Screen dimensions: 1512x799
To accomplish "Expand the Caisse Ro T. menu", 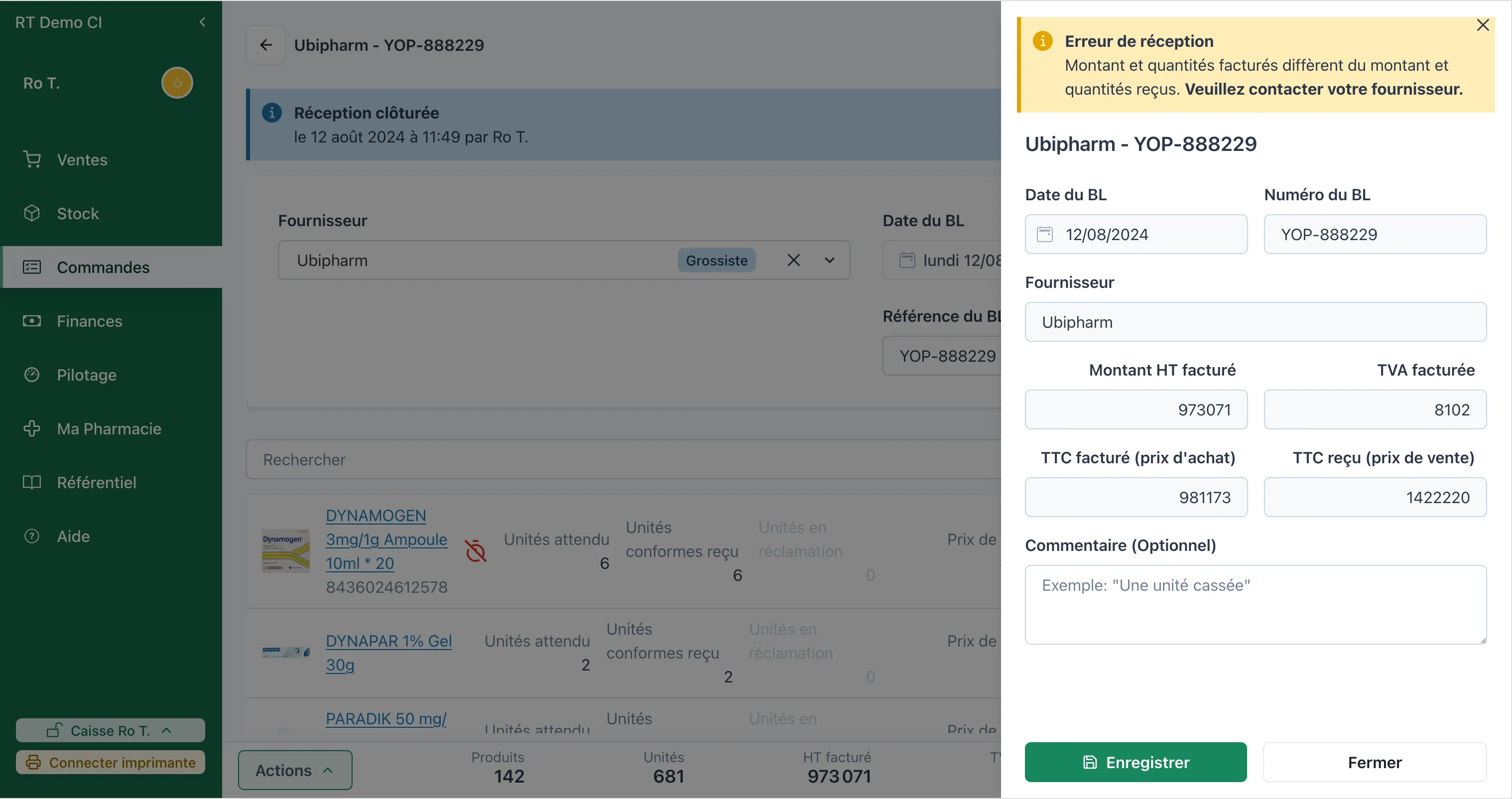I will tap(111, 730).
